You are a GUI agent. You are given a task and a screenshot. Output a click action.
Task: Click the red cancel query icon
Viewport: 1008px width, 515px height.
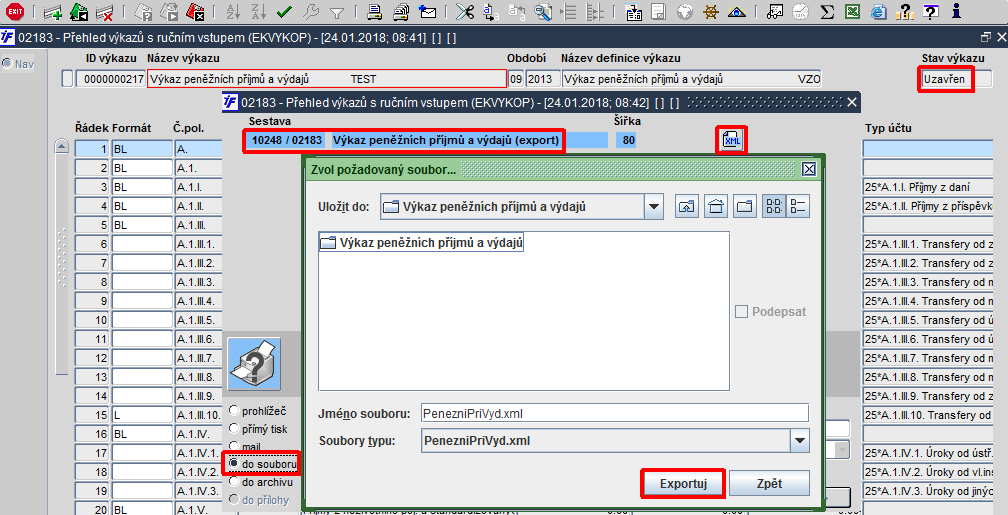[195, 12]
